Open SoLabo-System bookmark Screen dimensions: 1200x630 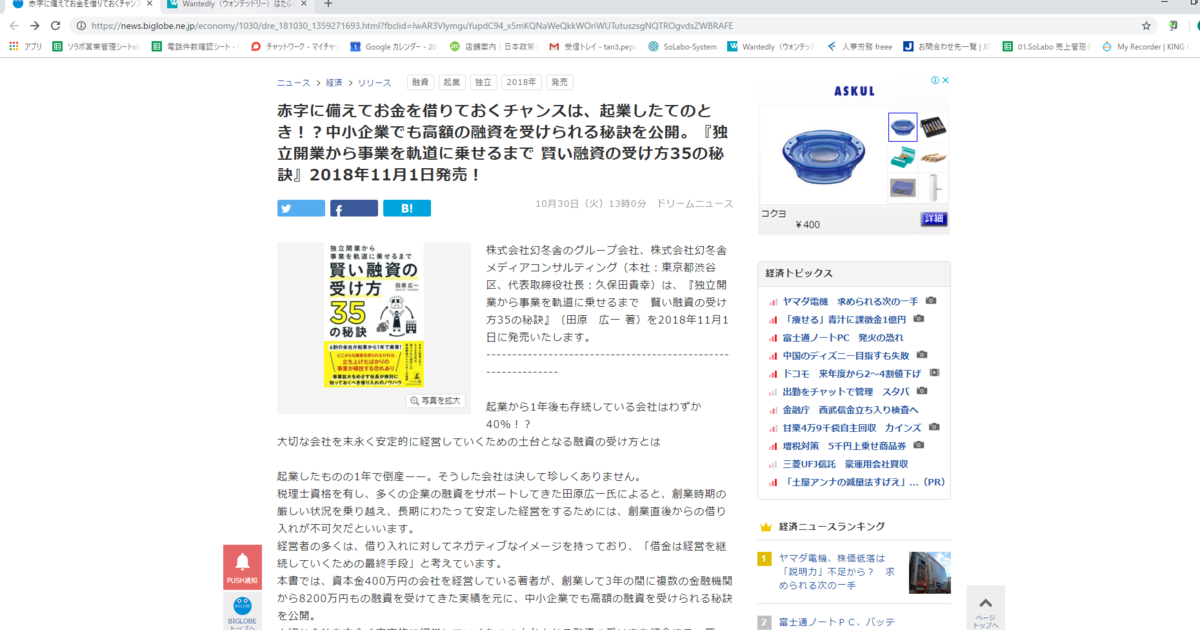683,46
